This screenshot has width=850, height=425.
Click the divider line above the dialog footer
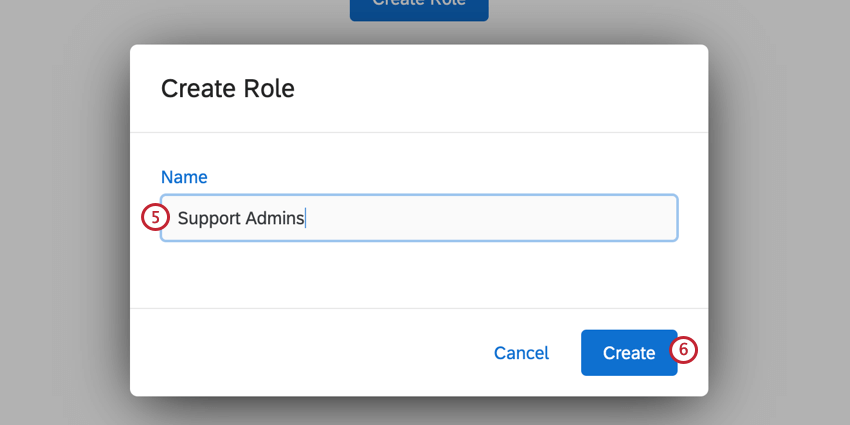point(419,308)
